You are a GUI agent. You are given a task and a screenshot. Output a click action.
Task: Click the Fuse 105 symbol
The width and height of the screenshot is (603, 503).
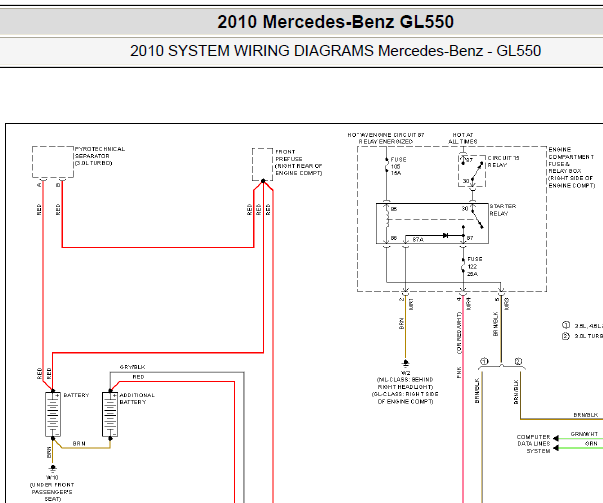[x=386, y=167]
